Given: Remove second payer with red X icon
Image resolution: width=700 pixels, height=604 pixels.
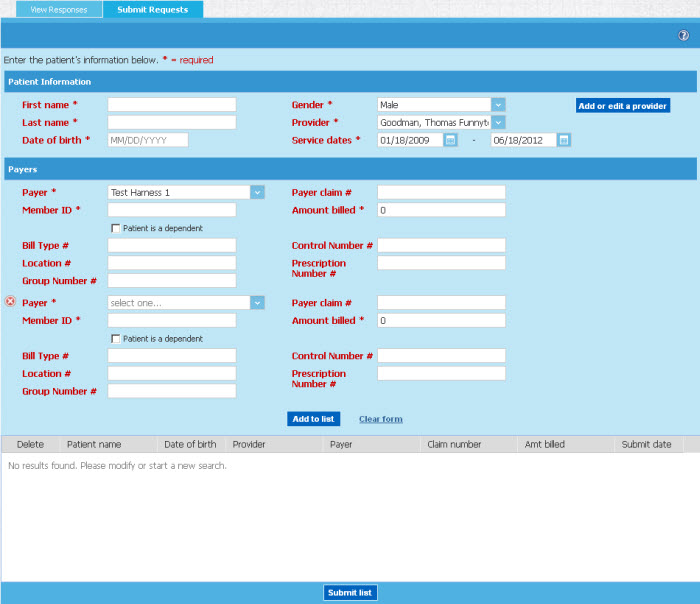Looking at the screenshot, I should tap(10, 301).
